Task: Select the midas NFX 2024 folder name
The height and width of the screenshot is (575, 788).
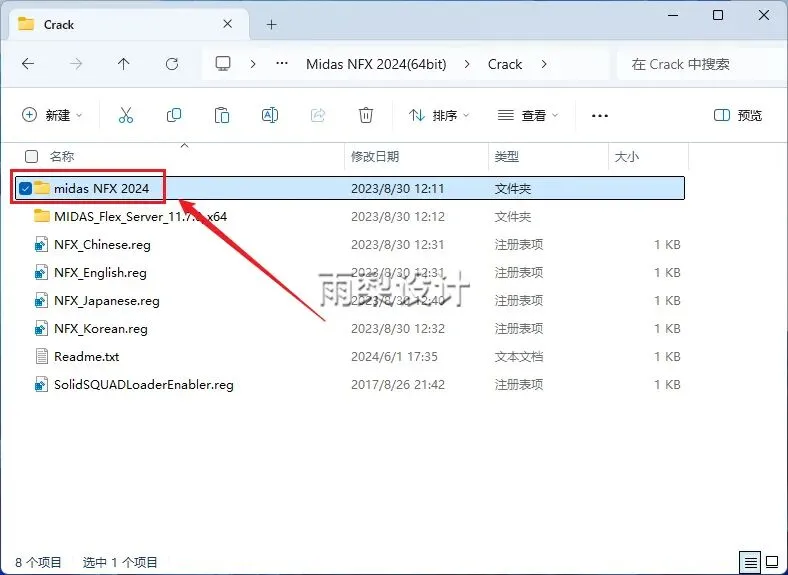Action: point(102,188)
